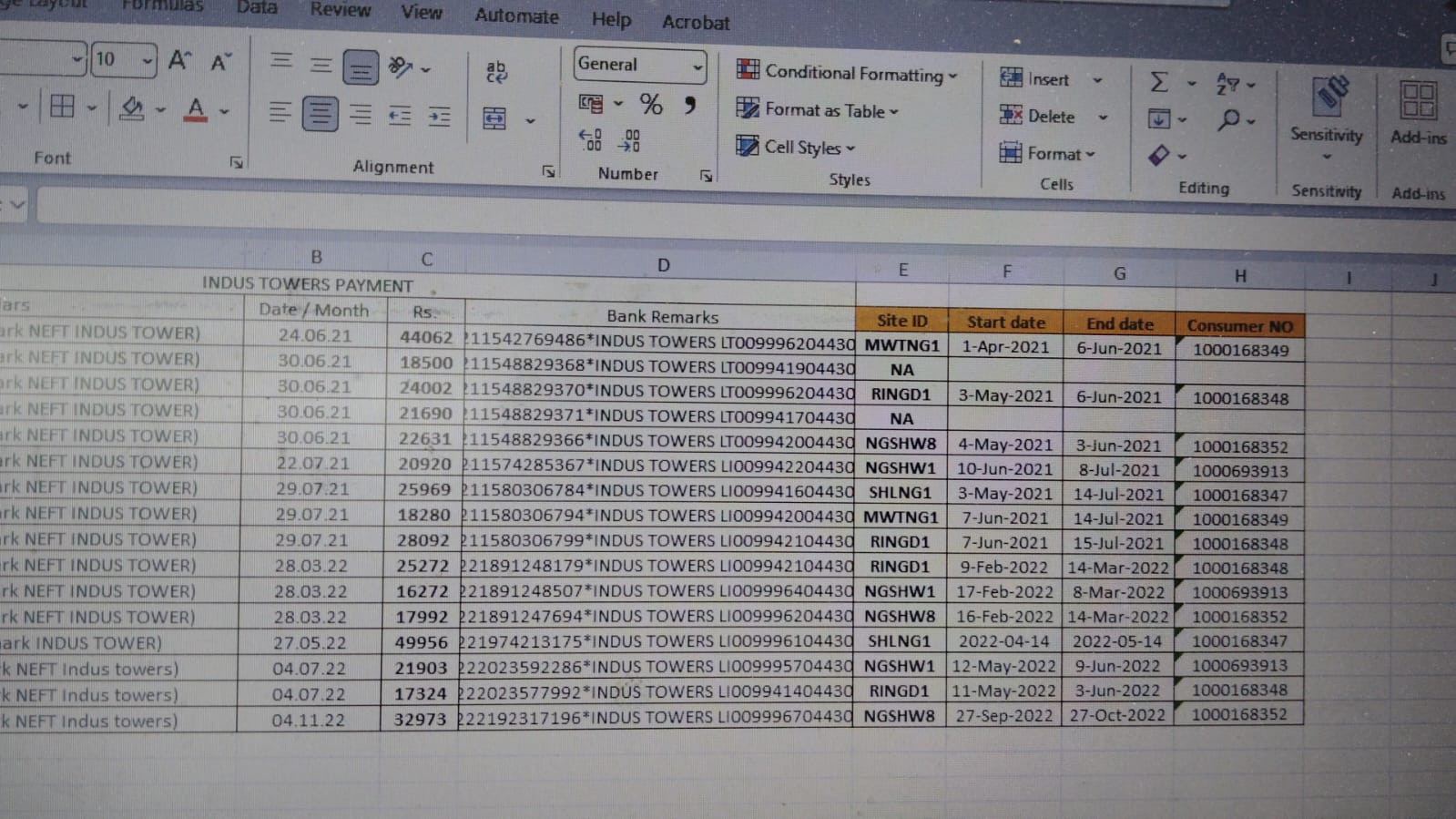The image size is (1456, 819).
Task: Select cell with Consumer NO header
Action: (1240, 325)
